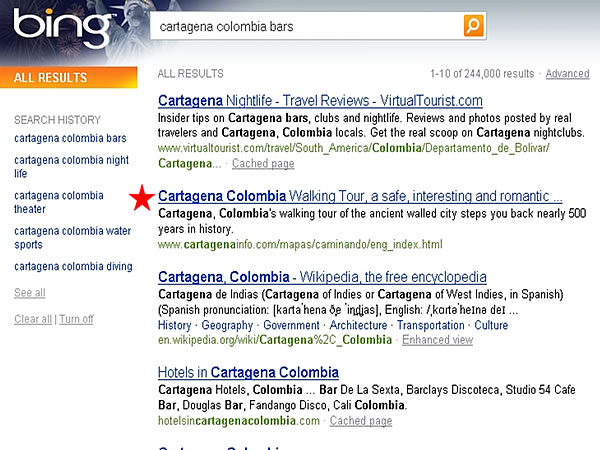
Task: Clear all search history
Action: (x=33, y=319)
